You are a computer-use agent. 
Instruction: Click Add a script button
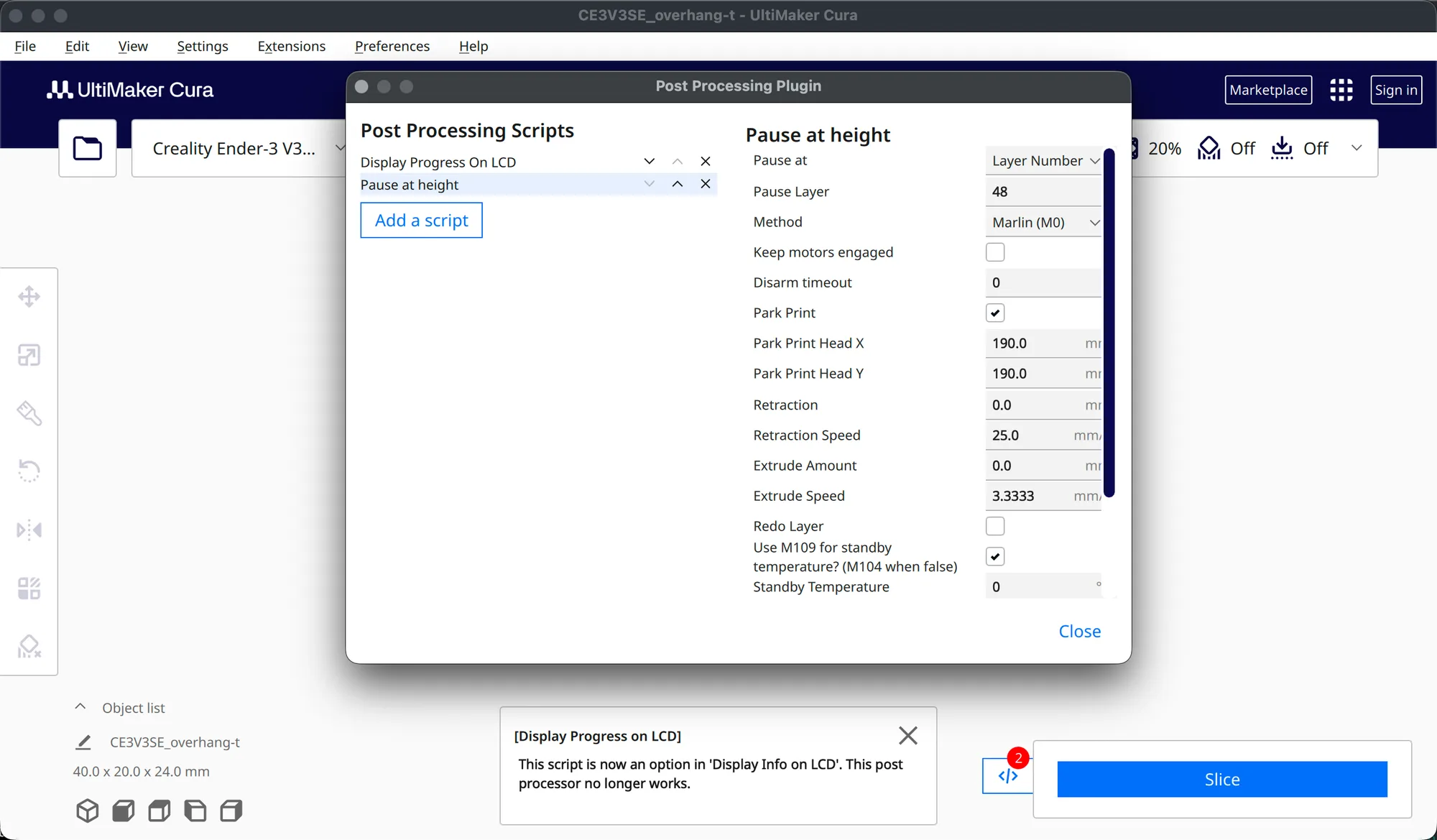(x=421, y=220)
